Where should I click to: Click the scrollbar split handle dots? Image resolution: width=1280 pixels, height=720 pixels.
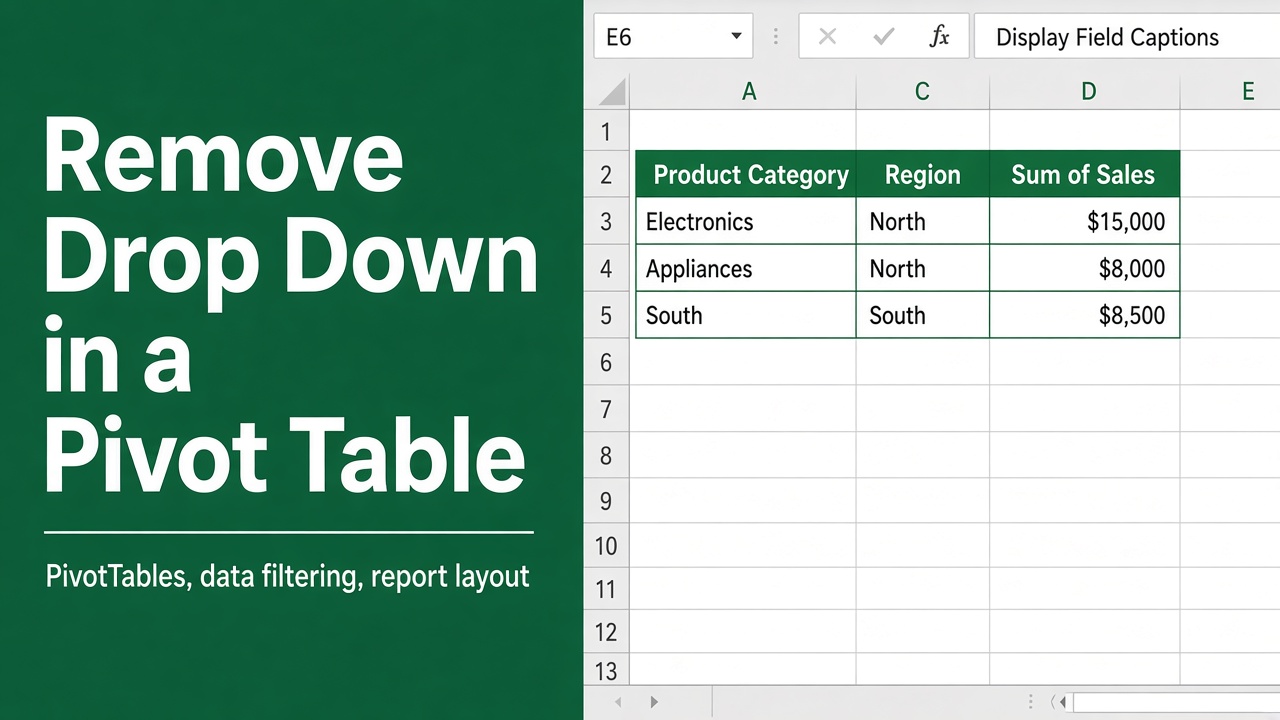(1031, 702)
